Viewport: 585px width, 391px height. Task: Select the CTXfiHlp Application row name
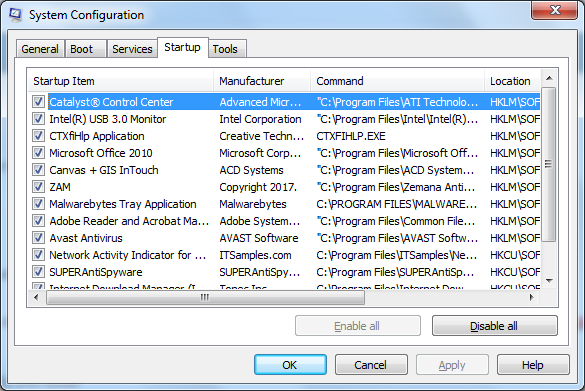click(97, 136)
